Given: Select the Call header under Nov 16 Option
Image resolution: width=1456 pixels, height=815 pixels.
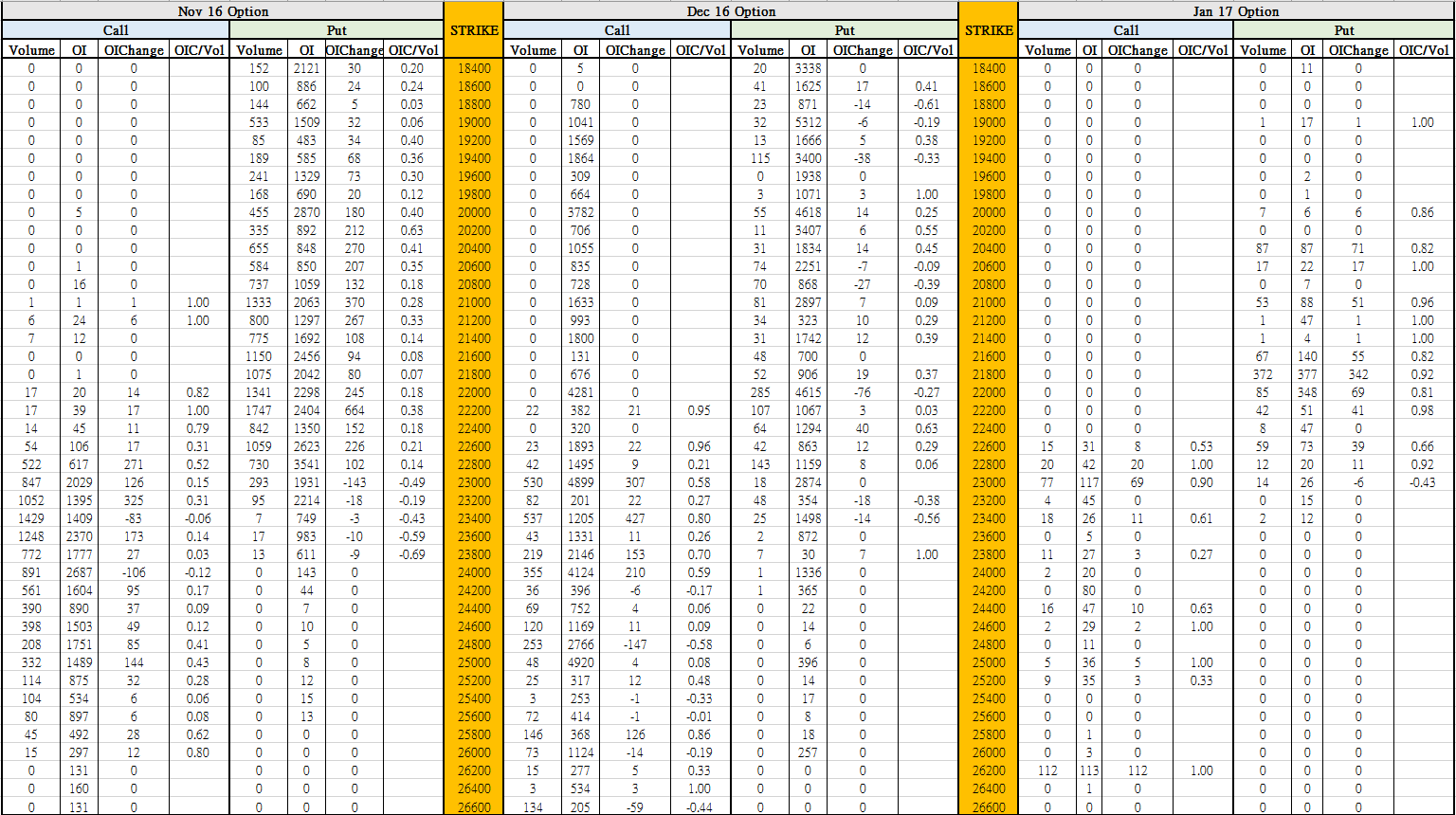Looking at the screenshot, I should click(116, 30).
